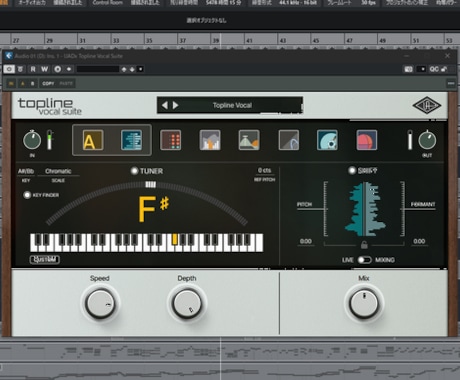The height and width of the screenshot is (380, 460).
Task: Click the open lock icon next to QC
Action: (x=444, y=69)
